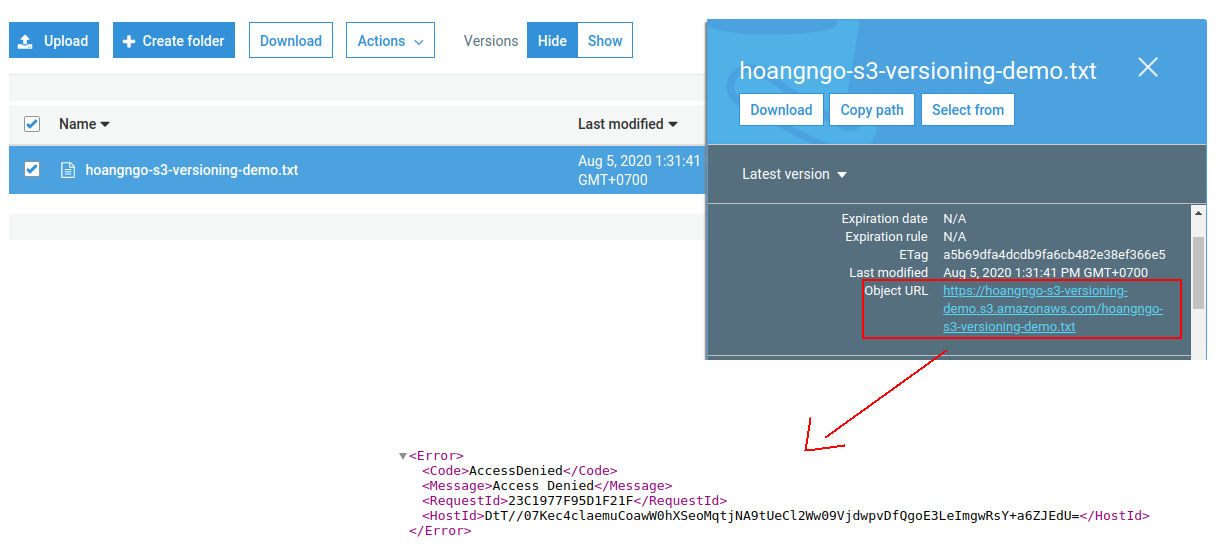Click the Expiration date N/A value
The width and height of the screenshot is (1217, 560).
954,219
